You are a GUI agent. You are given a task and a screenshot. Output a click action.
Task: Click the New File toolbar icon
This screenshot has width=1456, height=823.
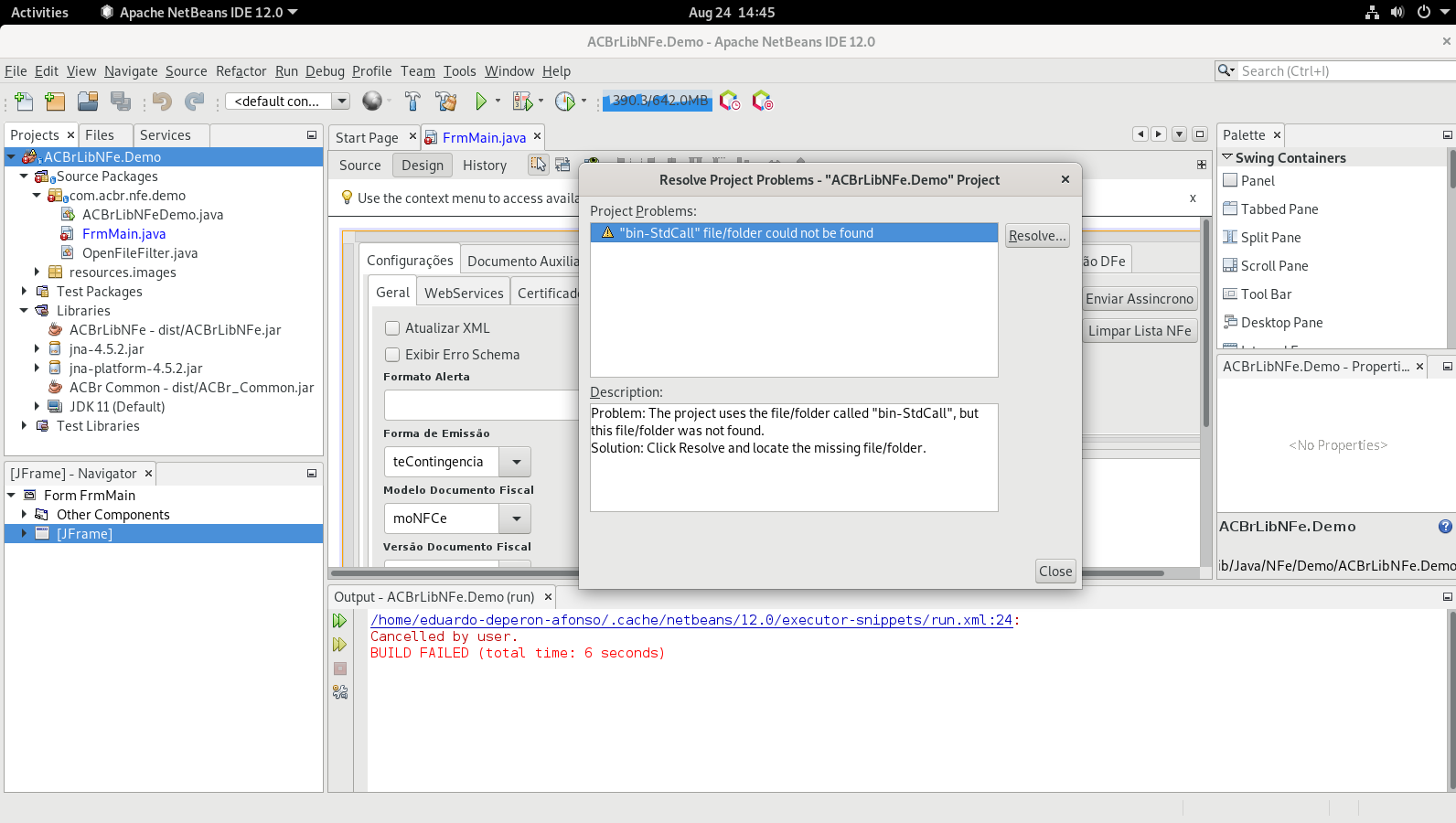pyautogui.click(x=24, y=102)
